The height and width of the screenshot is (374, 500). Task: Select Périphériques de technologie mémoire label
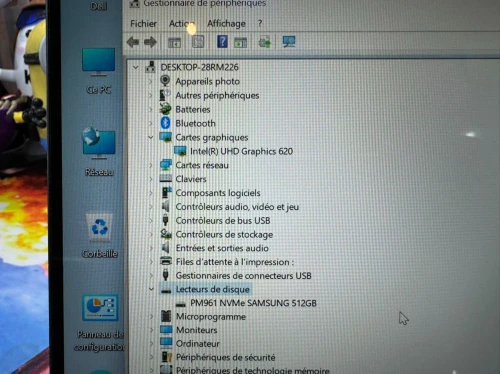(253, 370)
